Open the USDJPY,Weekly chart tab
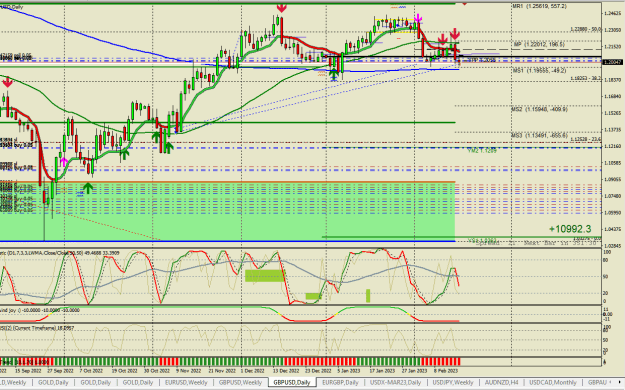625x390 pixels. coord(452,382)
